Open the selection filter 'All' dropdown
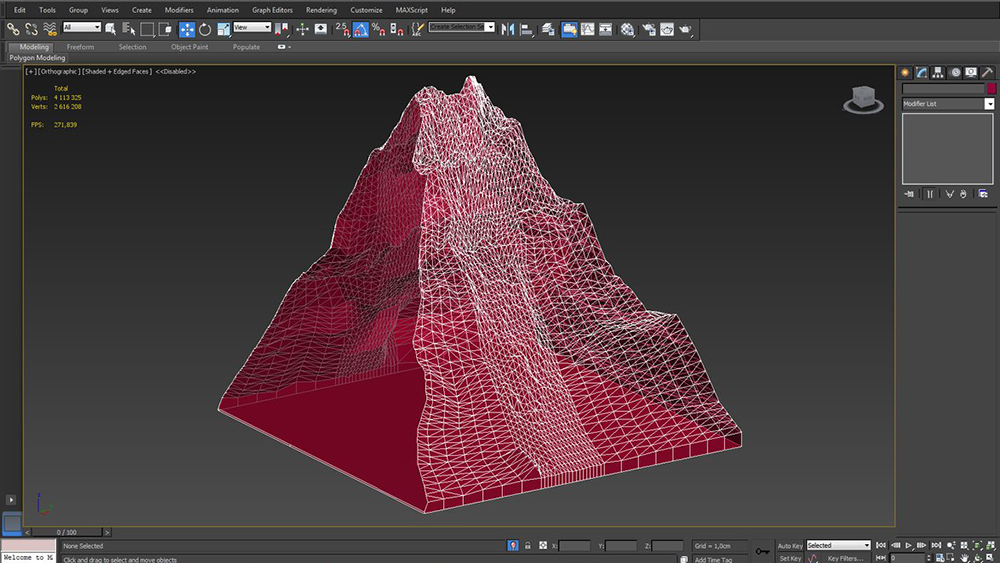 tap(82, 28)
